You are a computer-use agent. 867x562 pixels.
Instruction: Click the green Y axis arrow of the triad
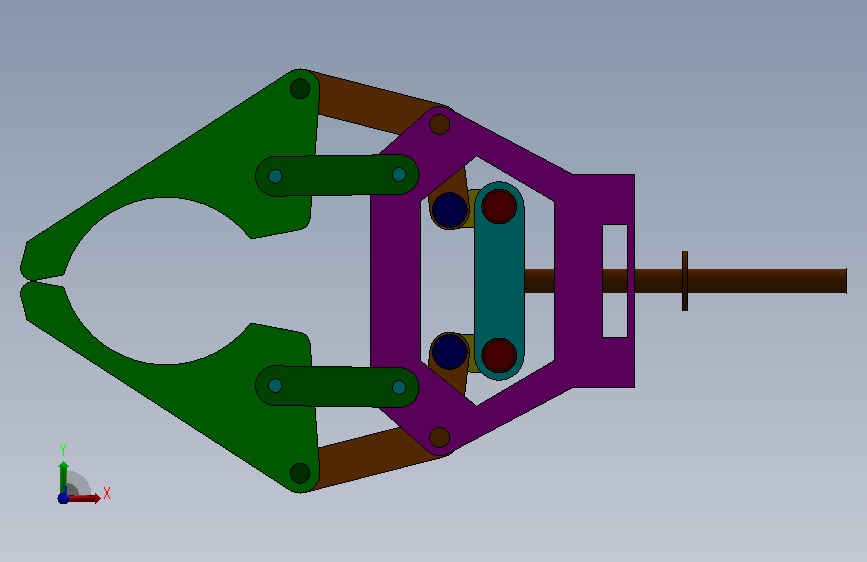(x=64, y=476)
